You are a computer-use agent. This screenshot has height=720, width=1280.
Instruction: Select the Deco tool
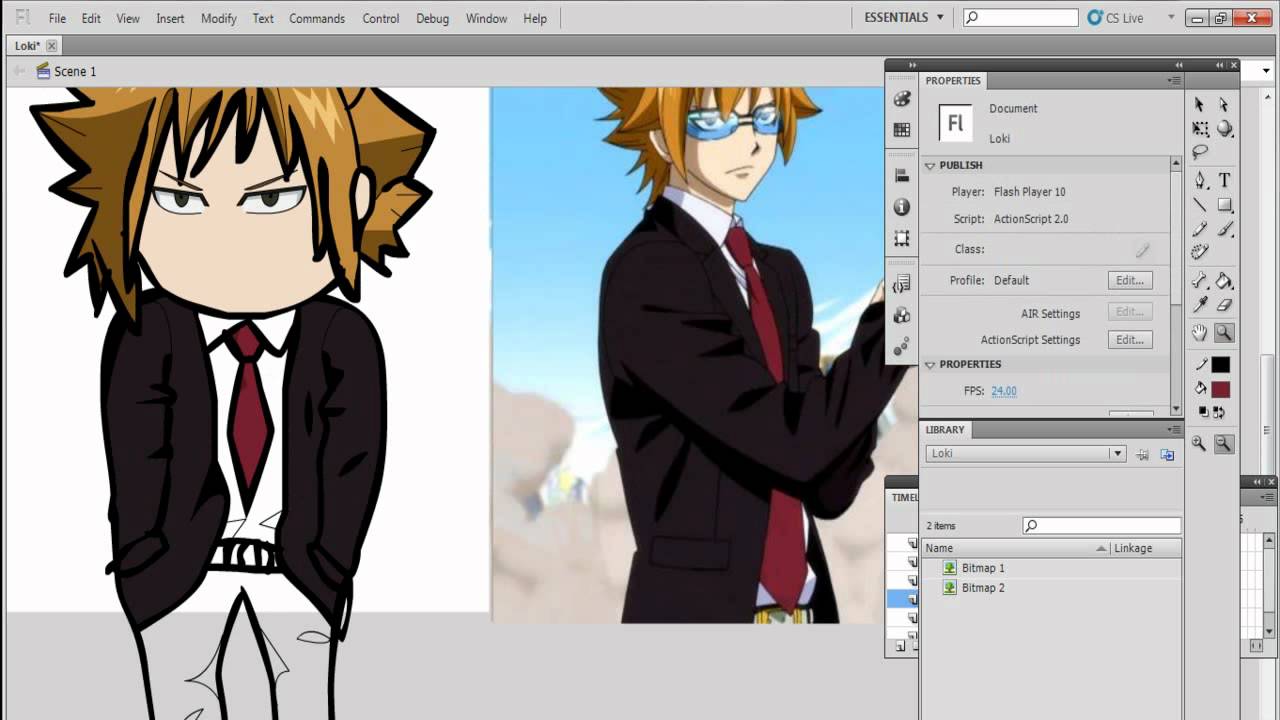[x=1200, y=252]
